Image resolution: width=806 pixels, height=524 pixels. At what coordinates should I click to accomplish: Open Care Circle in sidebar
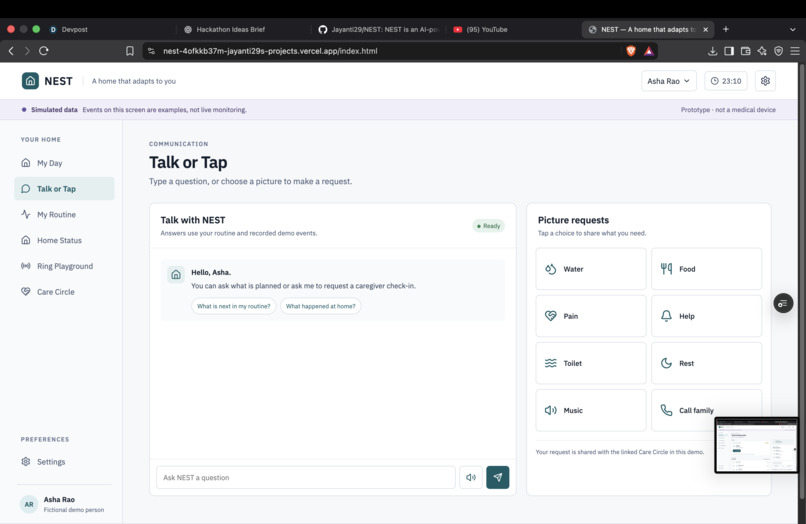click(64, 292)
